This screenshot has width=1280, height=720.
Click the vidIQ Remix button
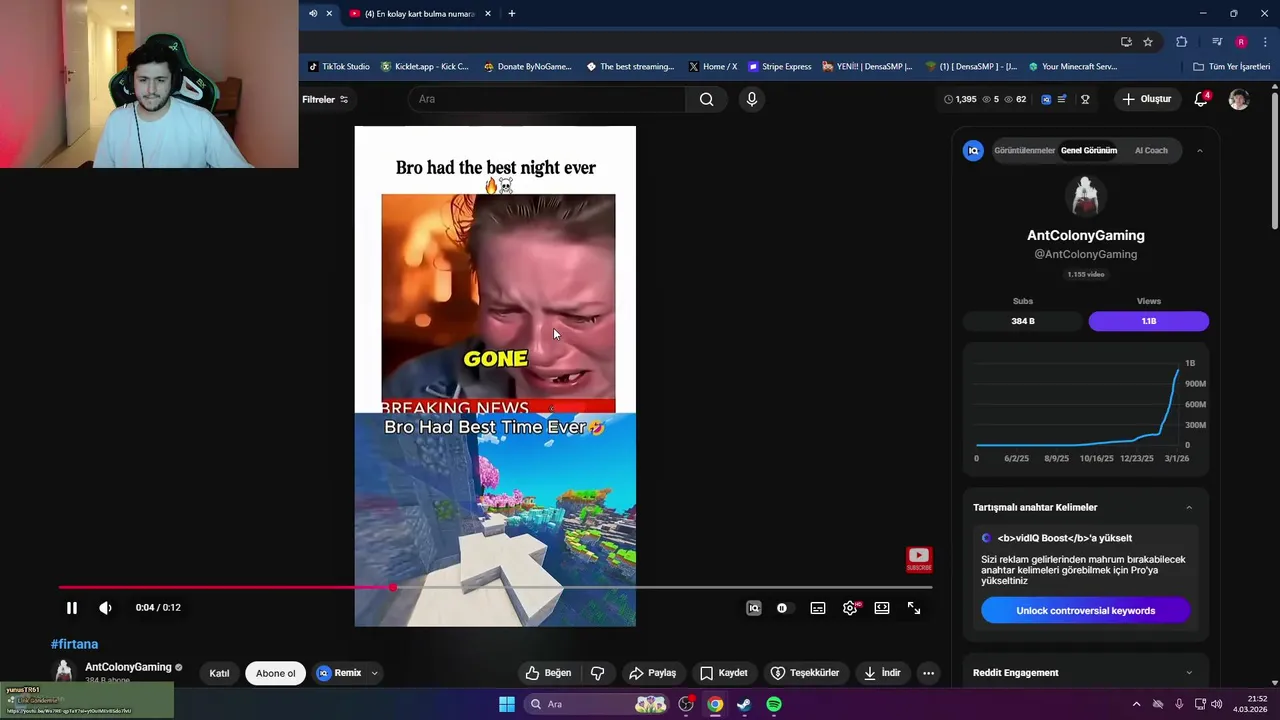tap(339, 673)
